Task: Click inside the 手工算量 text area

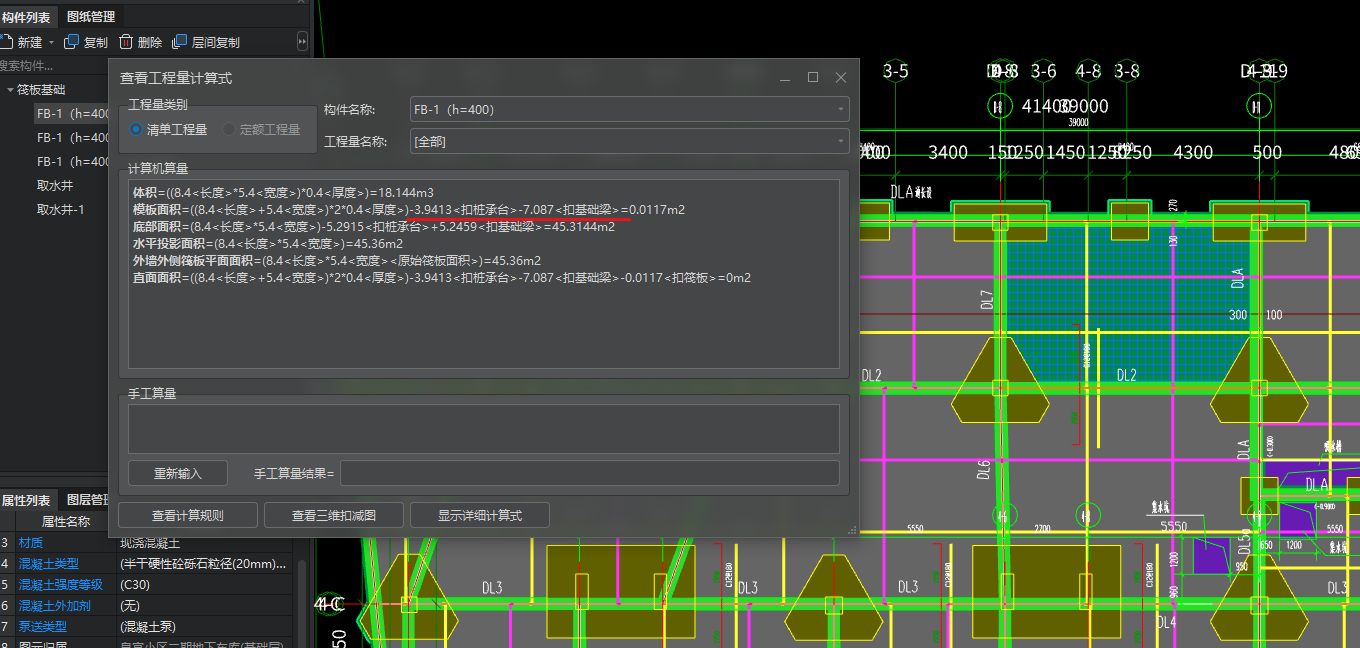Action: tap(484, 428)
